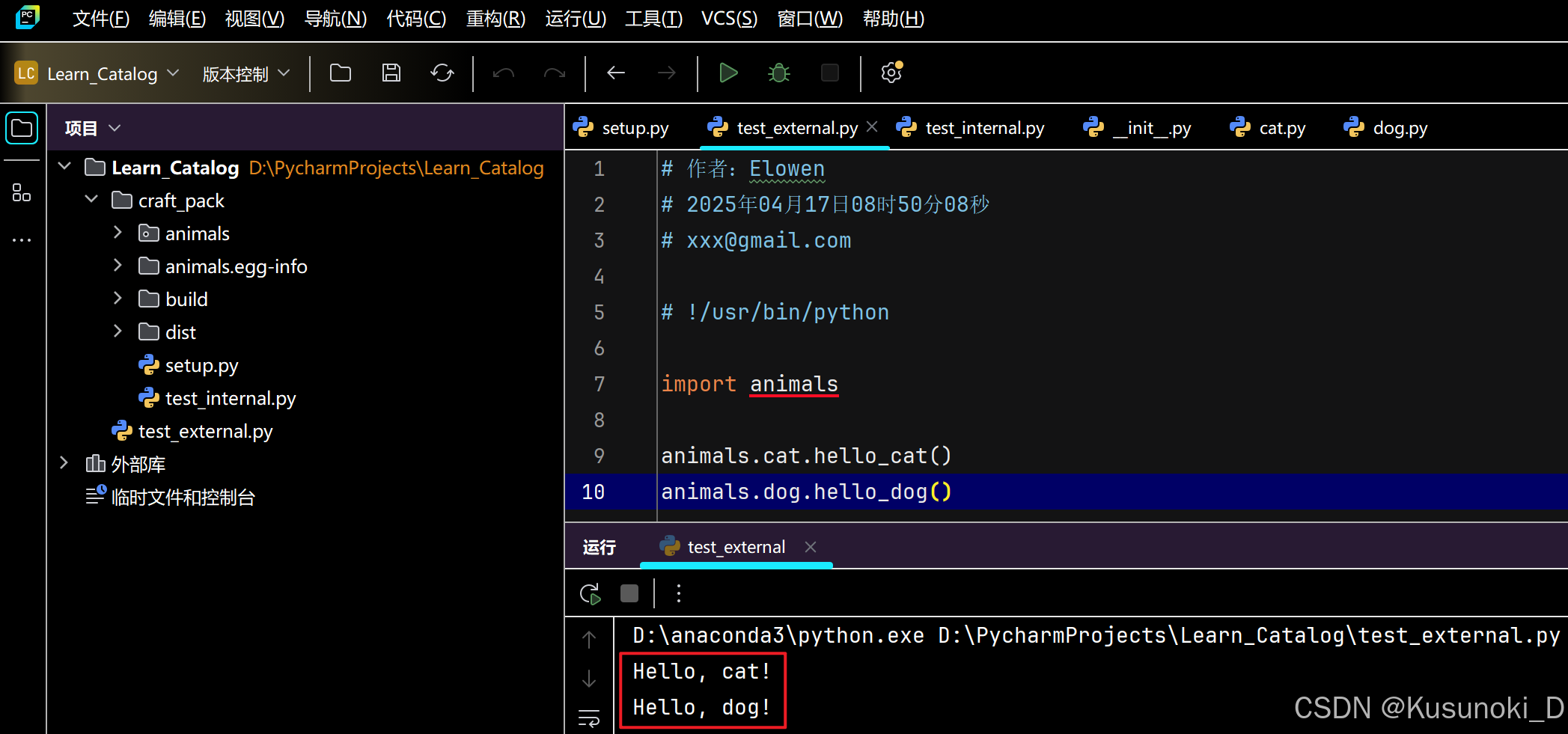Start the debugger
Screen dimensions: 1568x734
(x=778, y=73)
